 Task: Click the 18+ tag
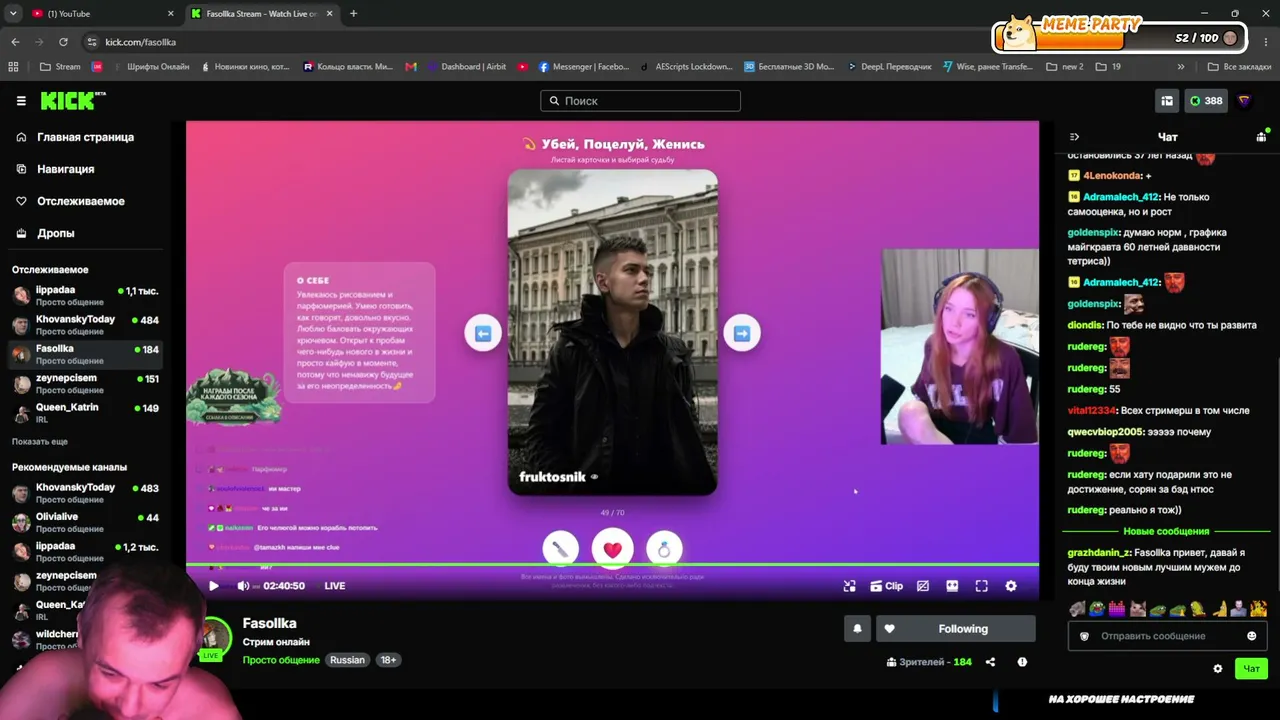pos(388,660)
